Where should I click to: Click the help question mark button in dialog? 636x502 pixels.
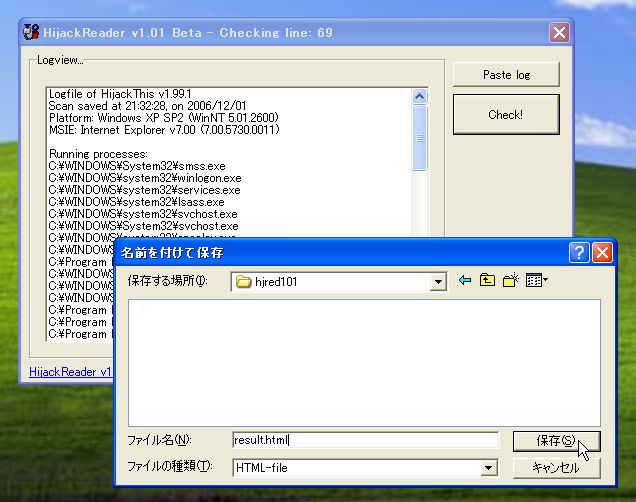(579, 253)
